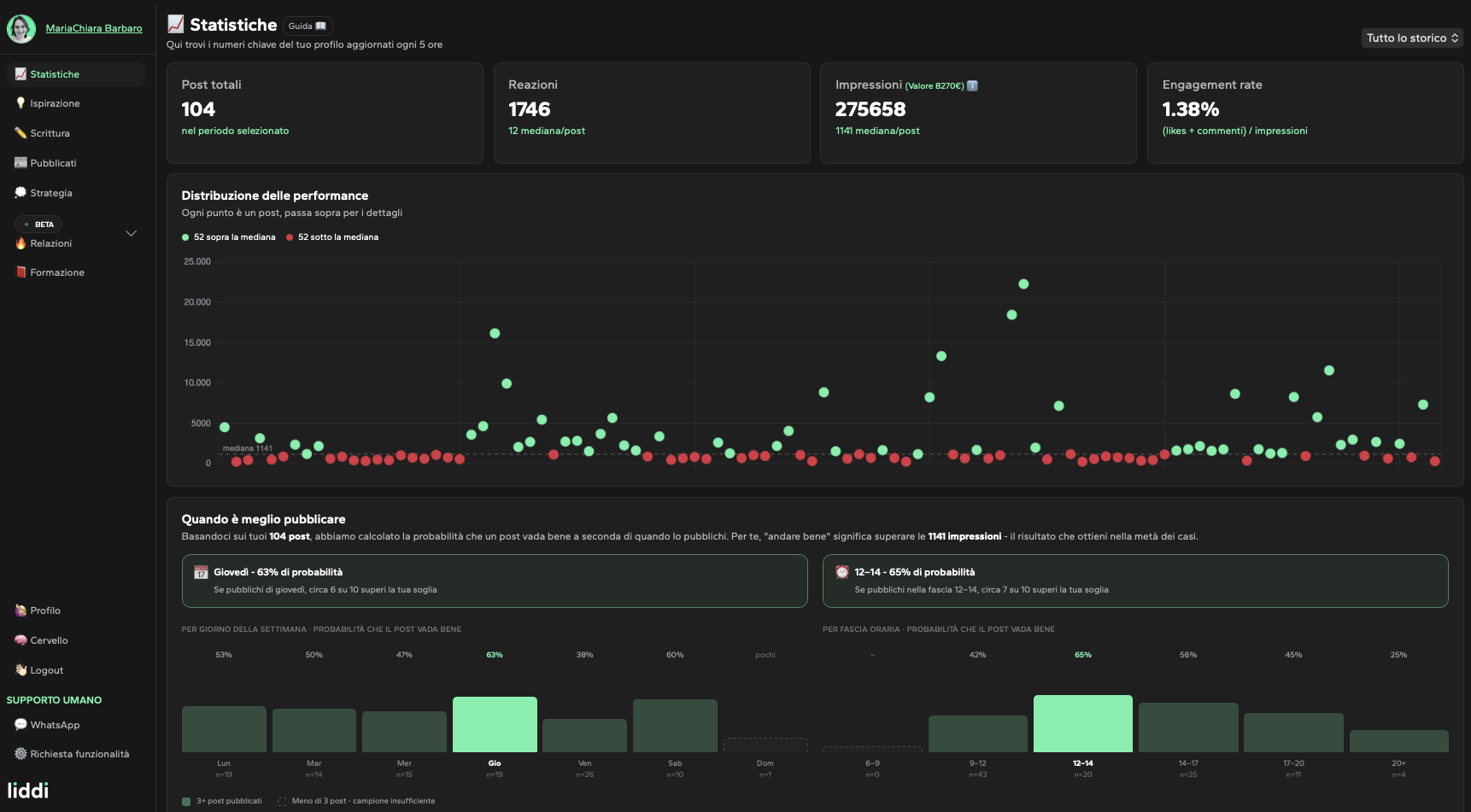Select Statistiche in the sidebar
This screenshot has height=812, width=1471.
76,74
